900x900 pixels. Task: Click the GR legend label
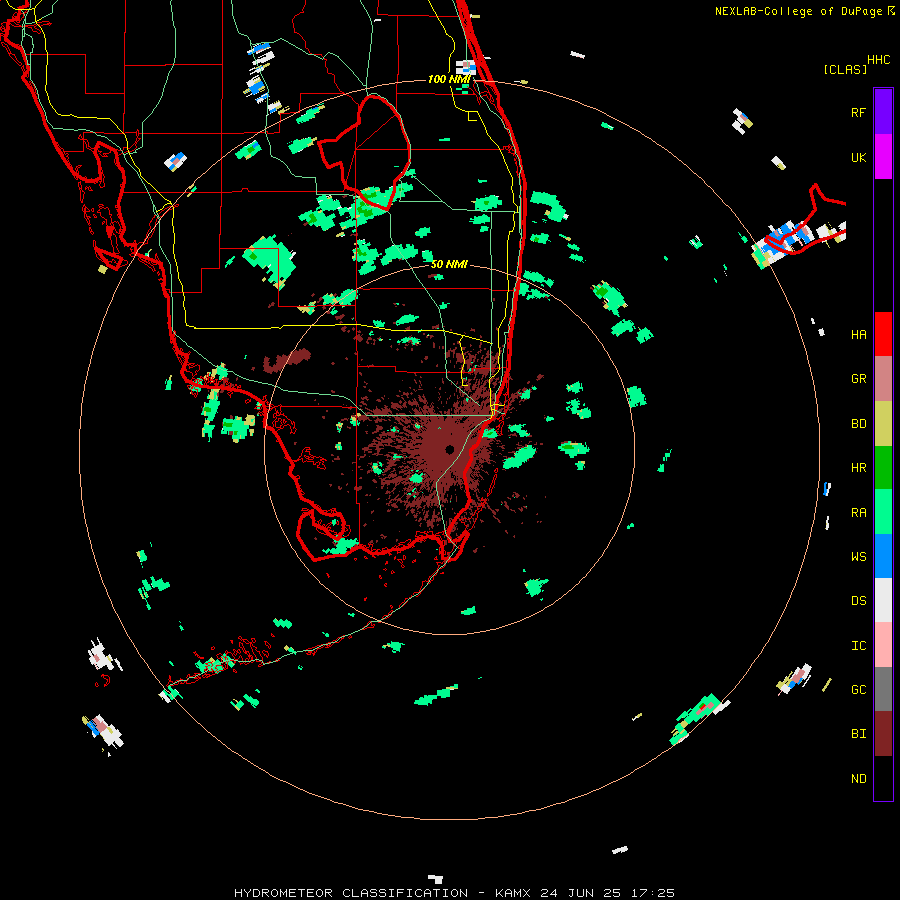[858, 379]
